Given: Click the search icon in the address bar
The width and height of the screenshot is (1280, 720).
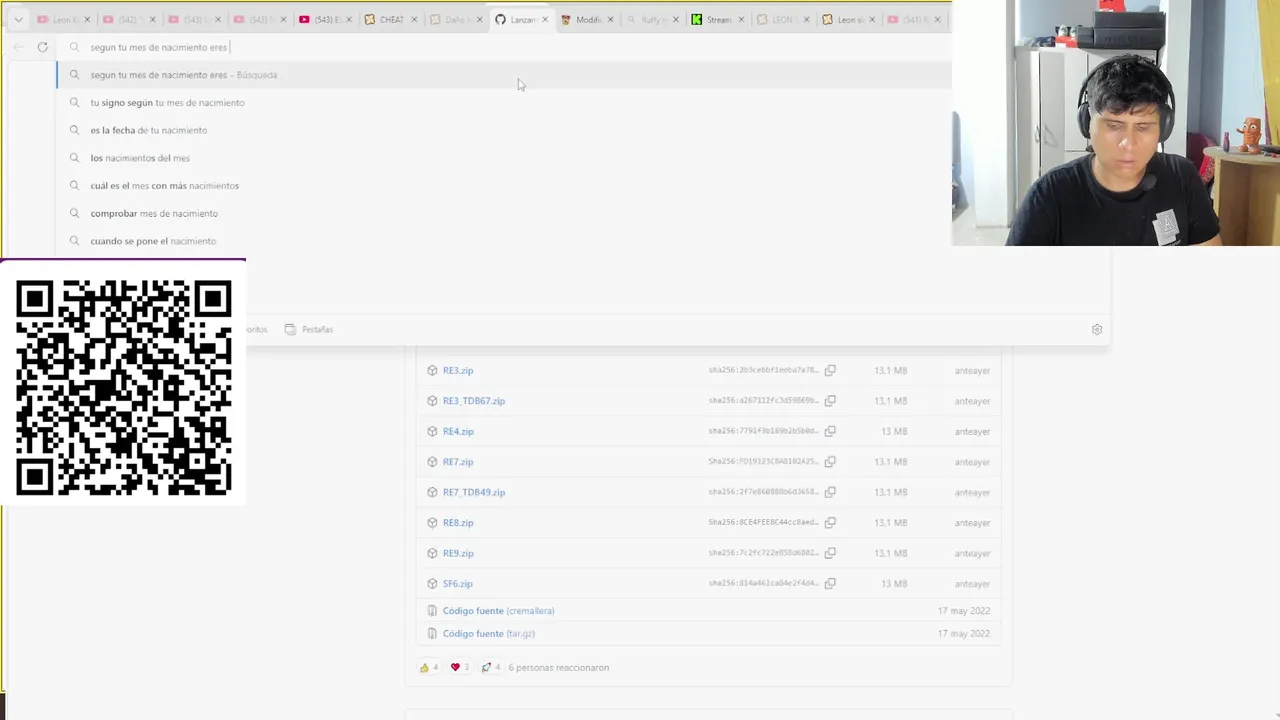Looking at the screenshot, I should point(74,47).
